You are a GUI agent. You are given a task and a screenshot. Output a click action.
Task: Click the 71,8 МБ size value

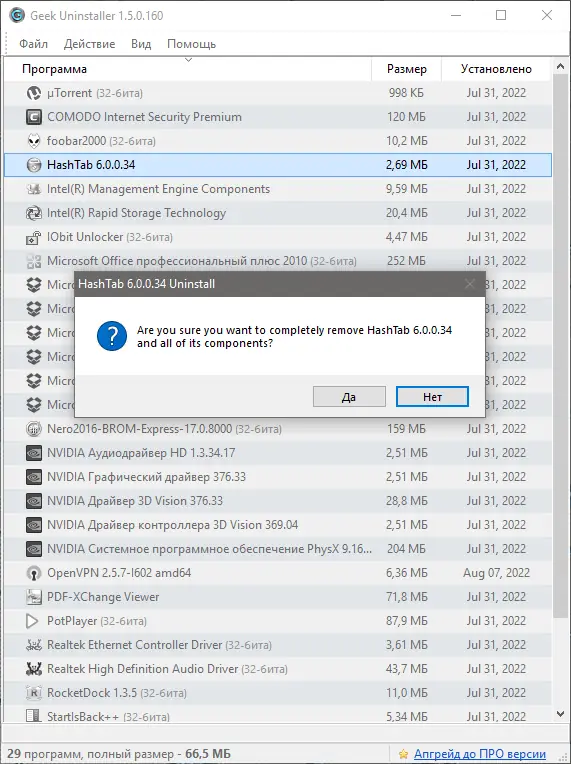coord(406,597)
